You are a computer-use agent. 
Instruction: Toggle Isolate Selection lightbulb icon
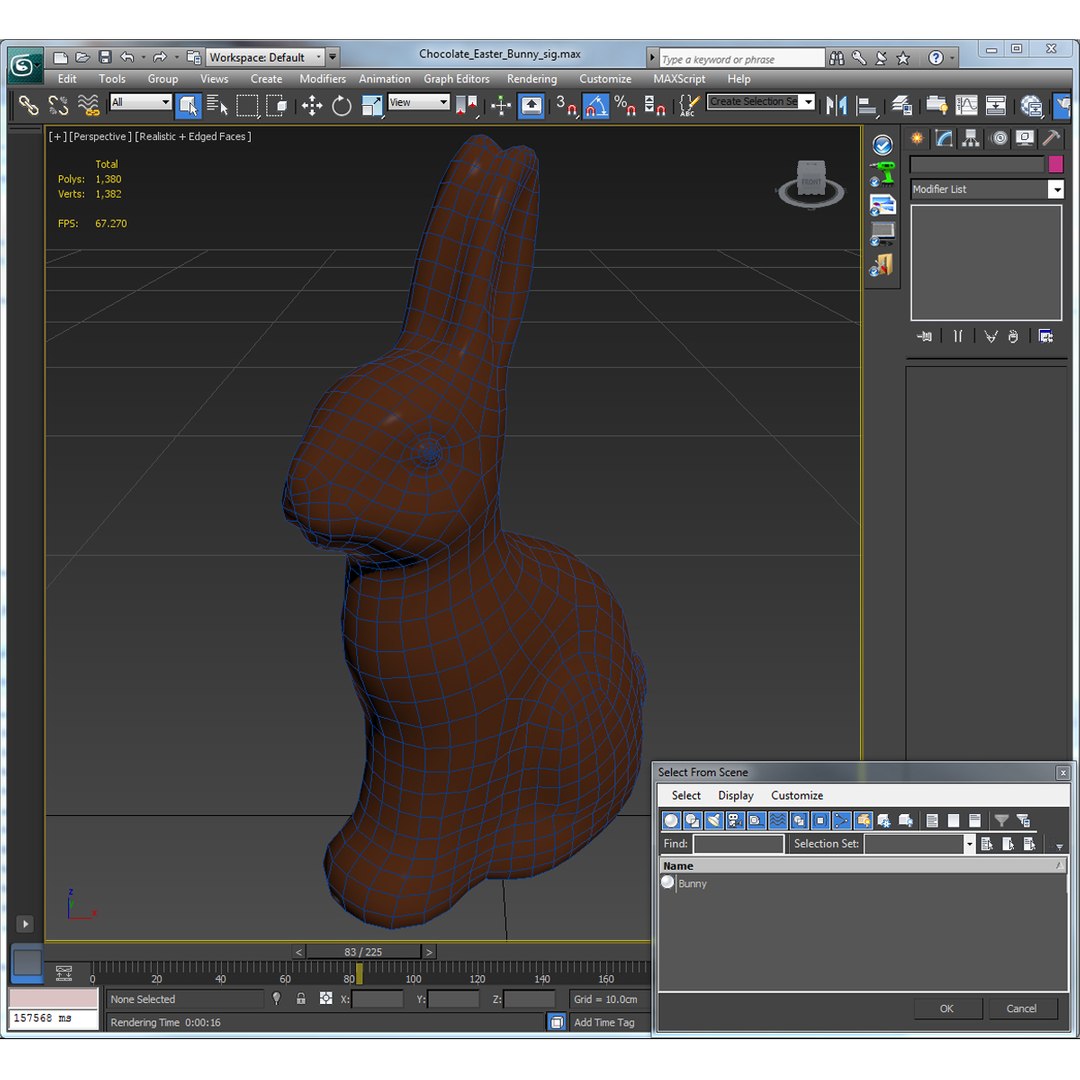[x=276, y=998]
